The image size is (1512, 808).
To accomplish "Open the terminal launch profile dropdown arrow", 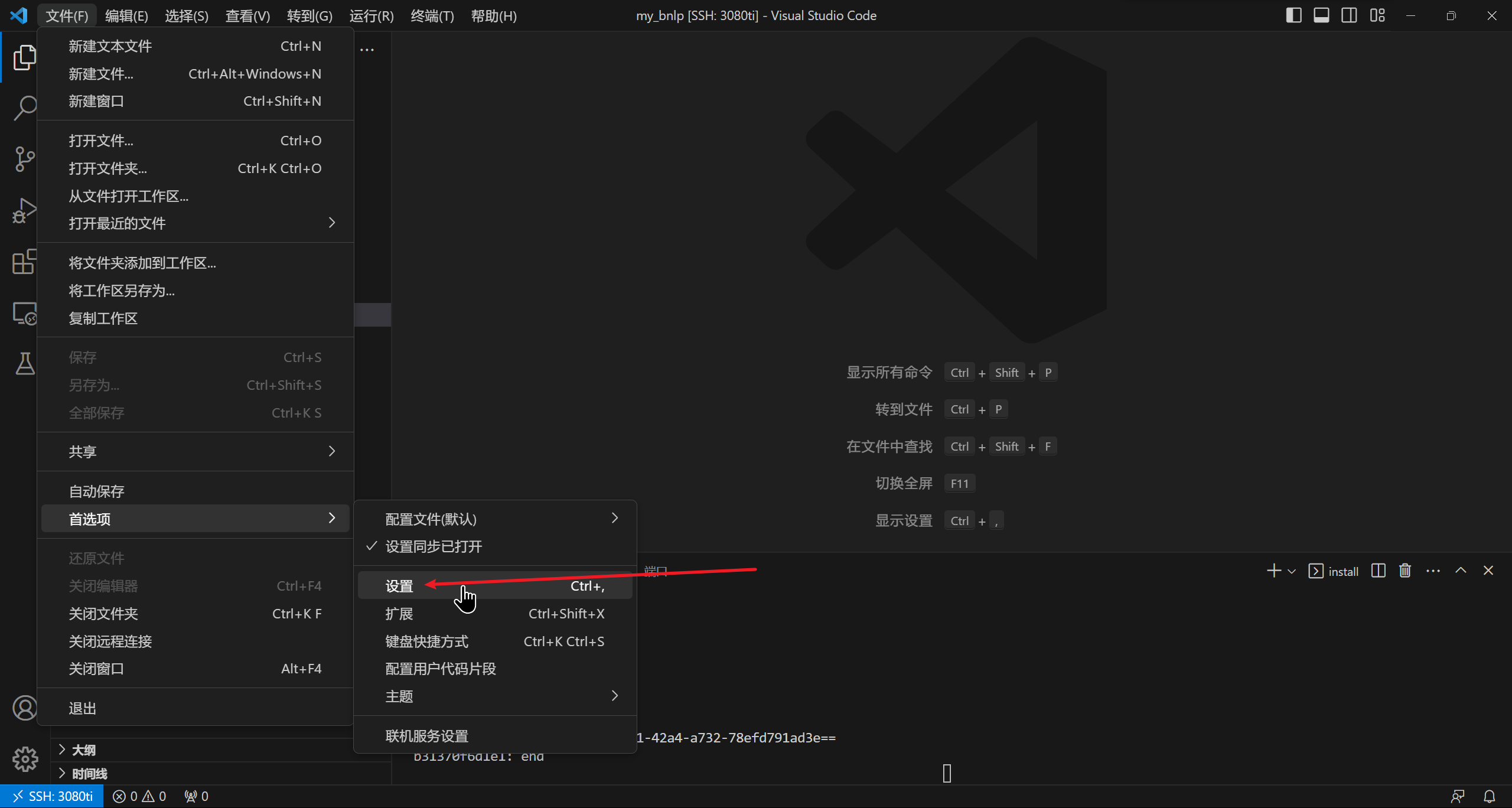I will [1292, 571].
